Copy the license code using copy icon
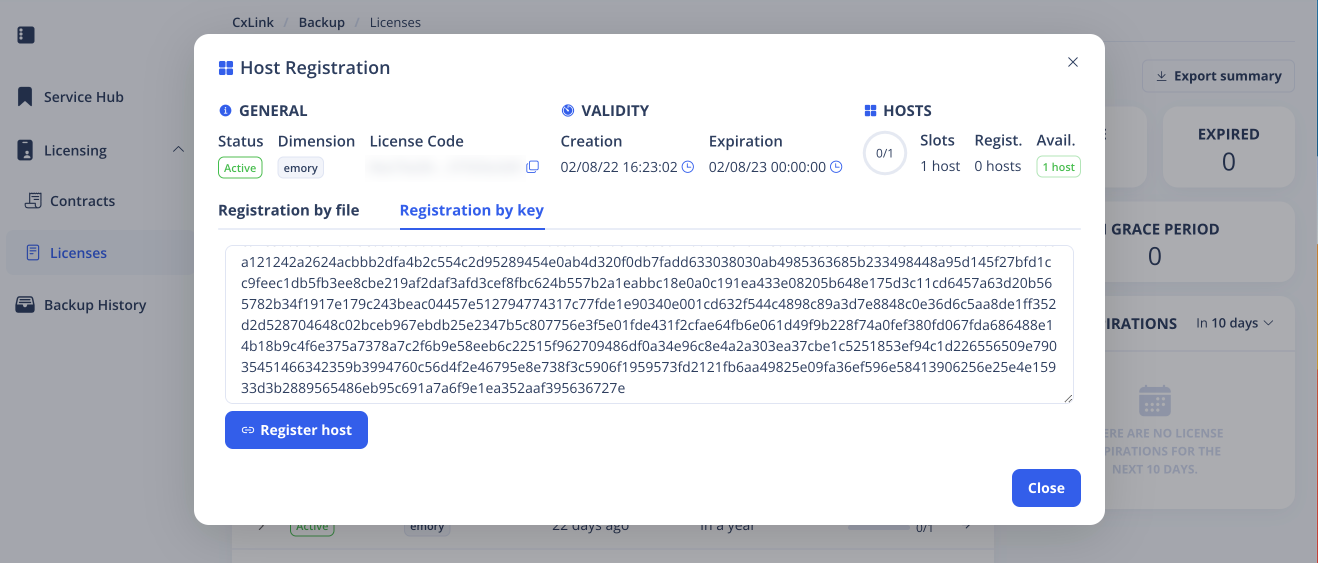 (x=533, y=167)
